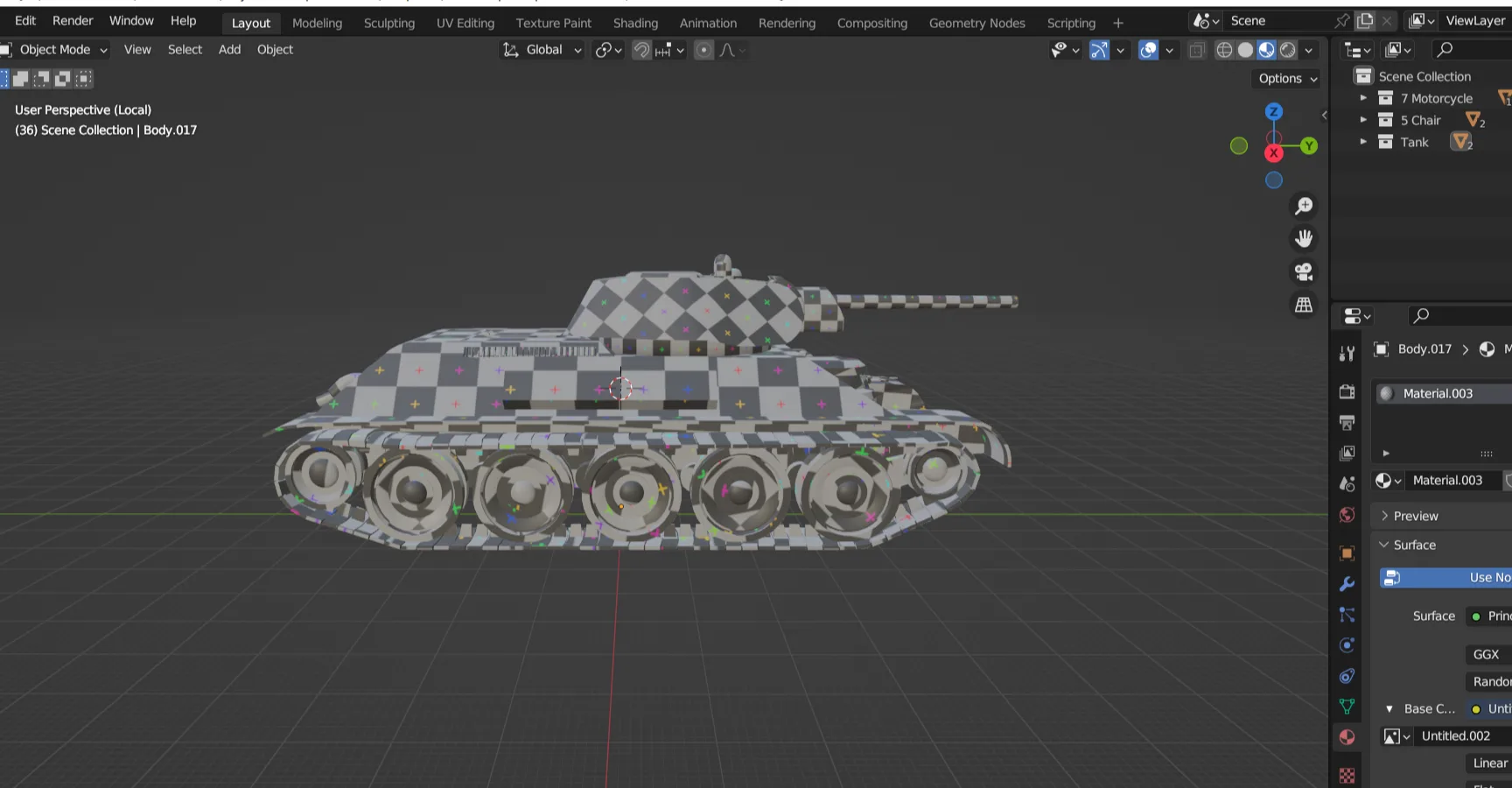The image size is (1512, 788).
Task: Open the Modifiers wrench tab in Properties
Action: (x=1347, y=584)
